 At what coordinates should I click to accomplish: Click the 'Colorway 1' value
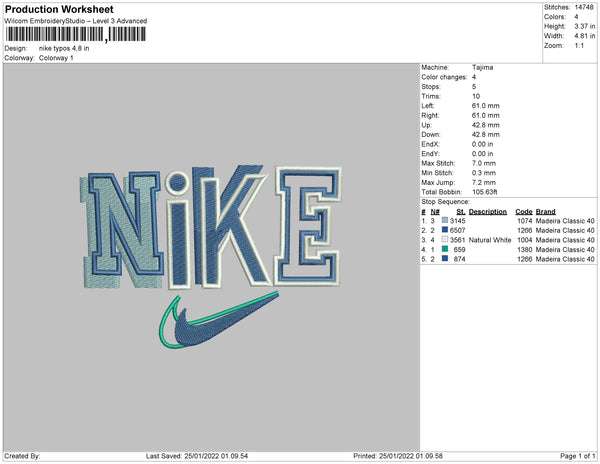[56, 58]
